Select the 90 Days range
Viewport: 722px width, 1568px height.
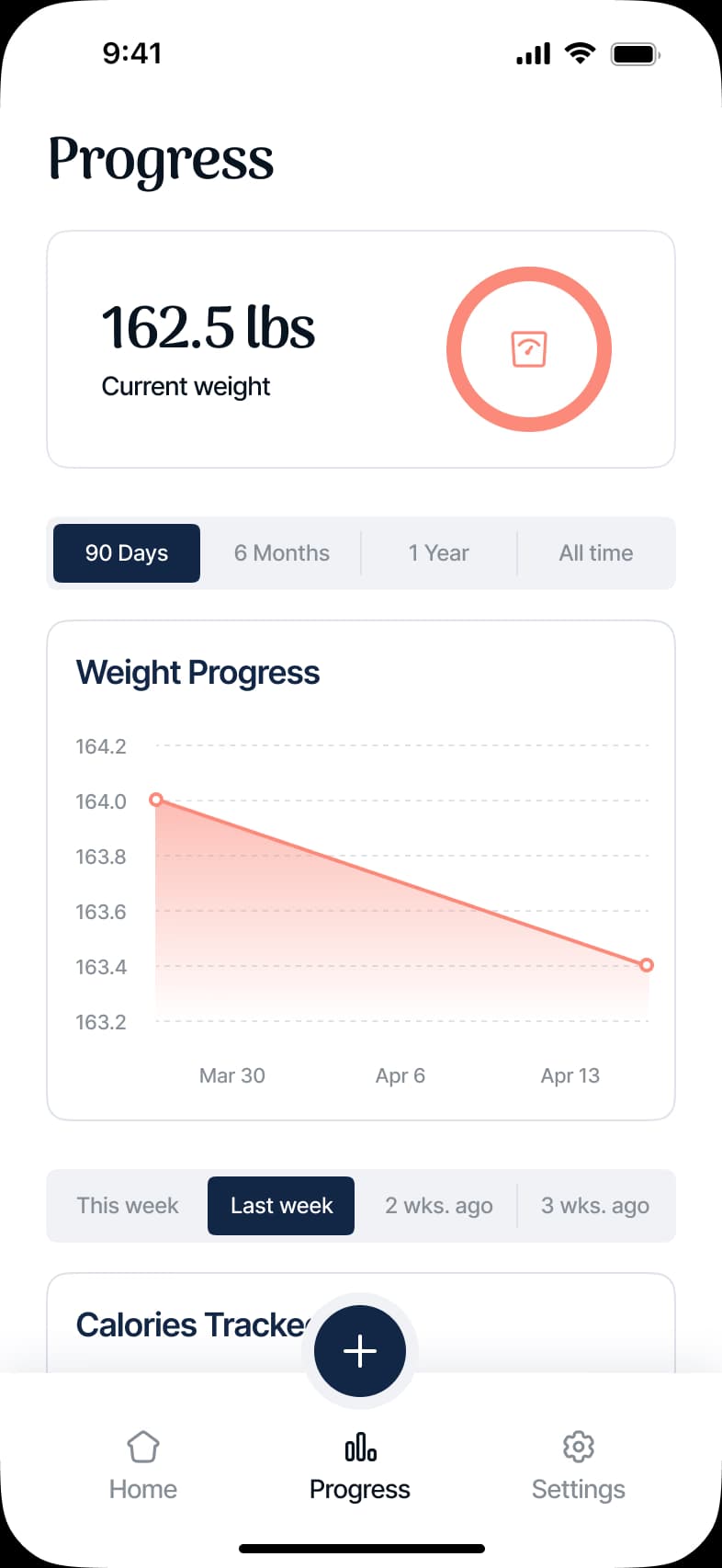[x=127, y=553]
